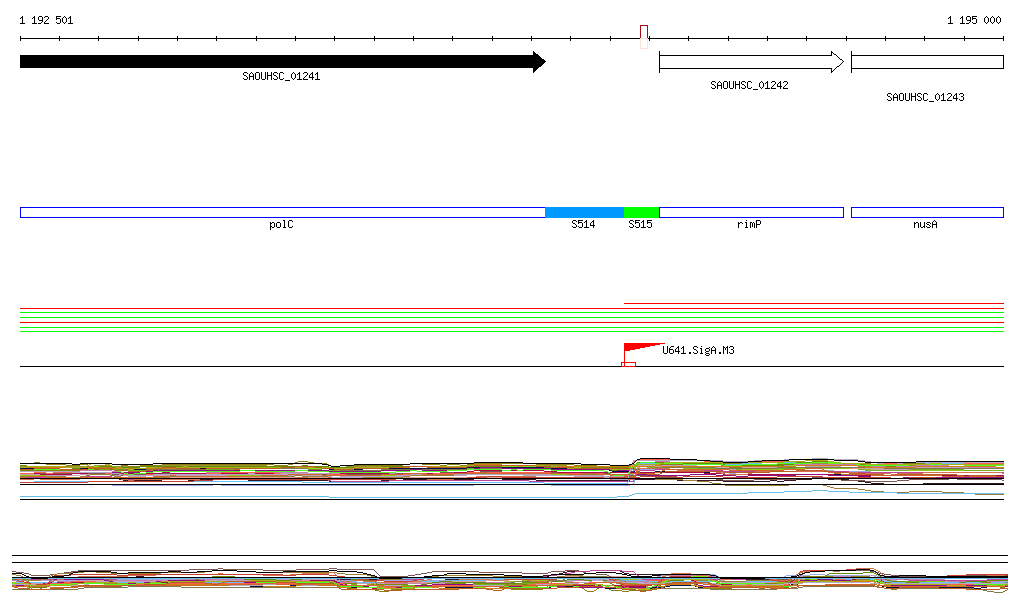
Task: Click the small red box under the promoter flag
Action: point(629,364)
